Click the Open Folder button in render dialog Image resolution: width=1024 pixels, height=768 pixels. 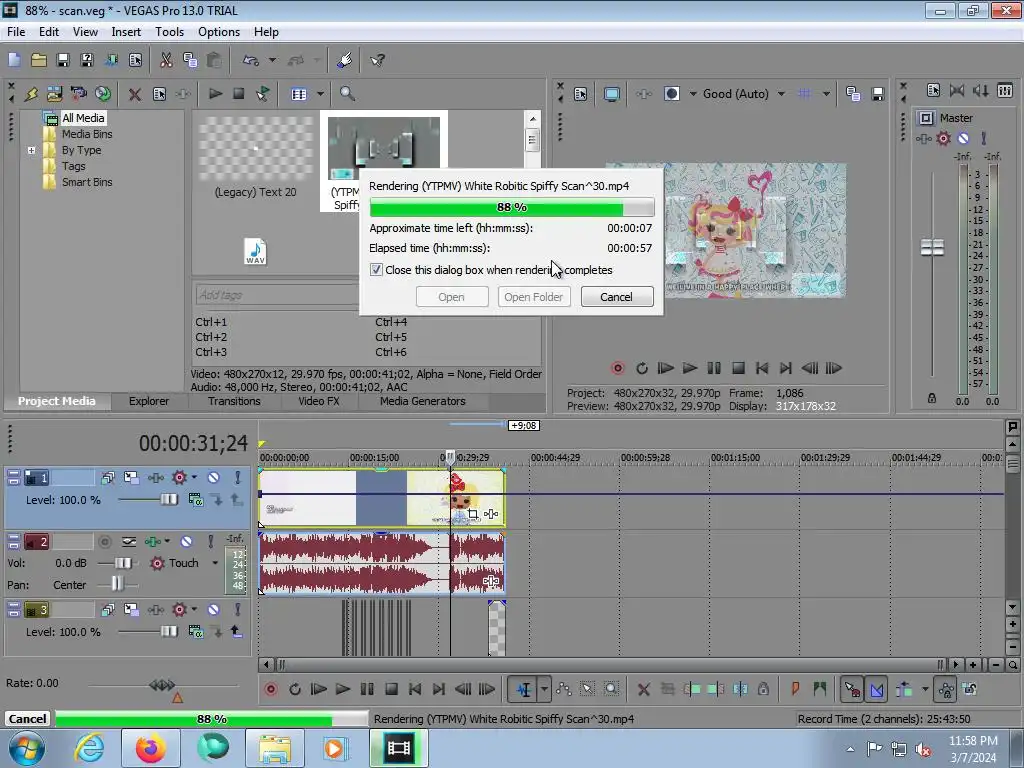coord(534,296)
